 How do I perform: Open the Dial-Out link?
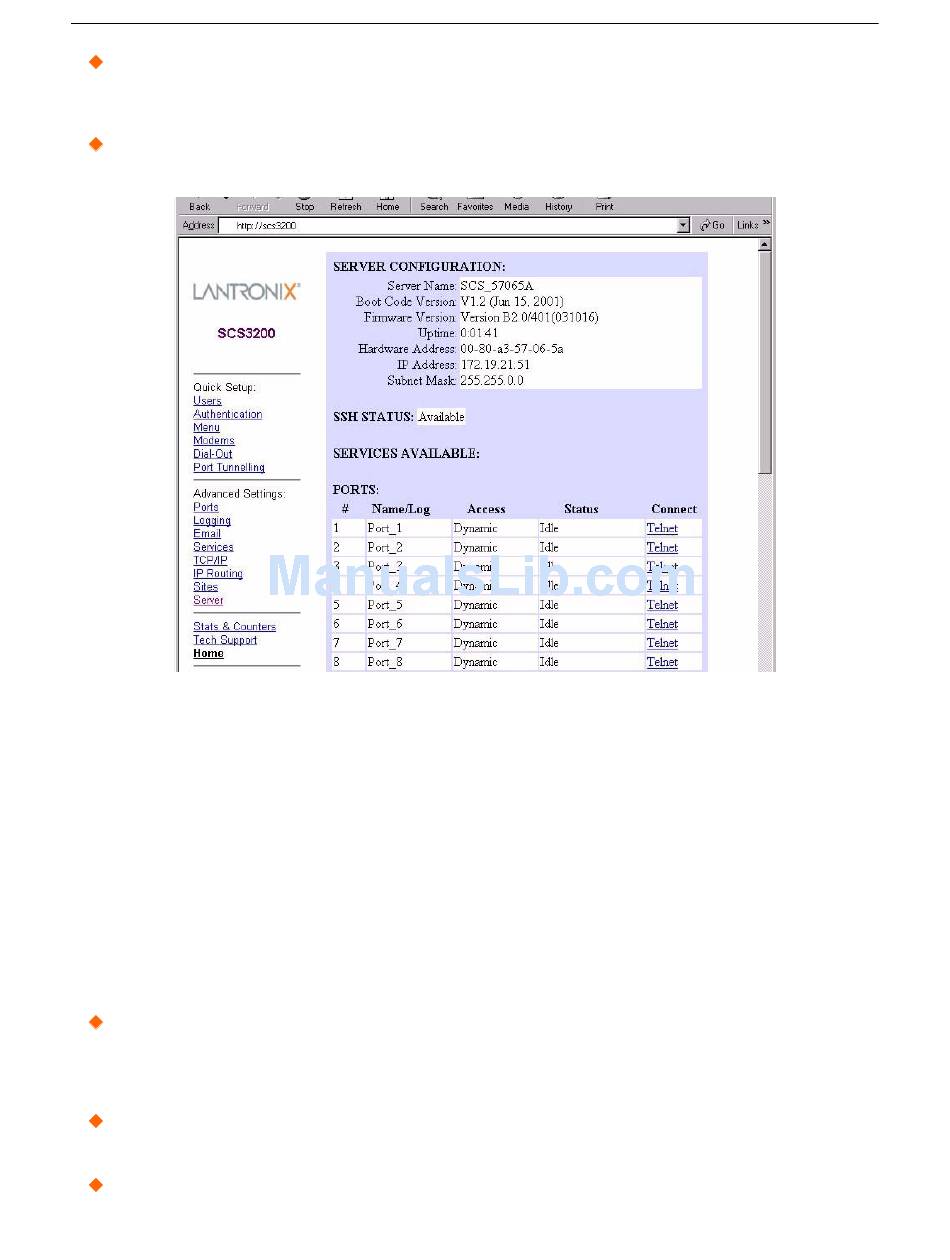click(x=212, y=454)
